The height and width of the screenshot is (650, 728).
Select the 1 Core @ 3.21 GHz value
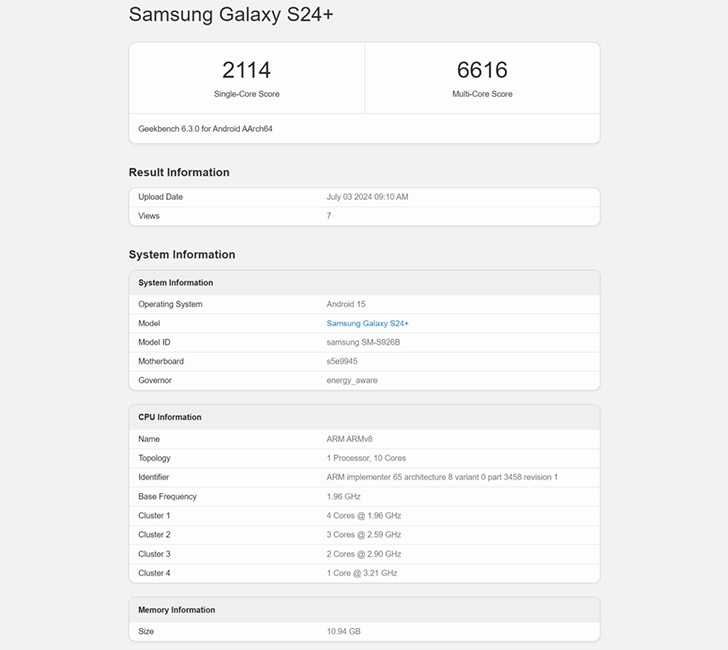pos(362,573)
